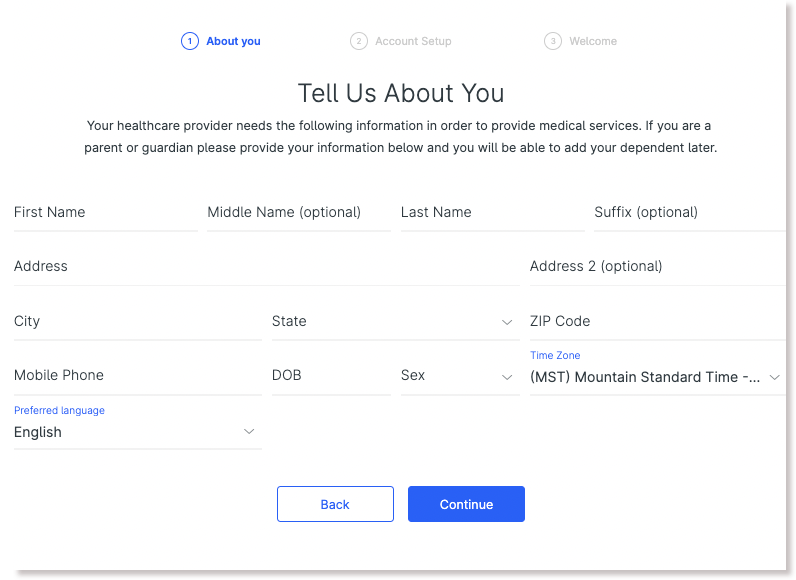Click the Back button
Image resolution: width=796 pixels, height=580 pixels.
coord(335,504)
